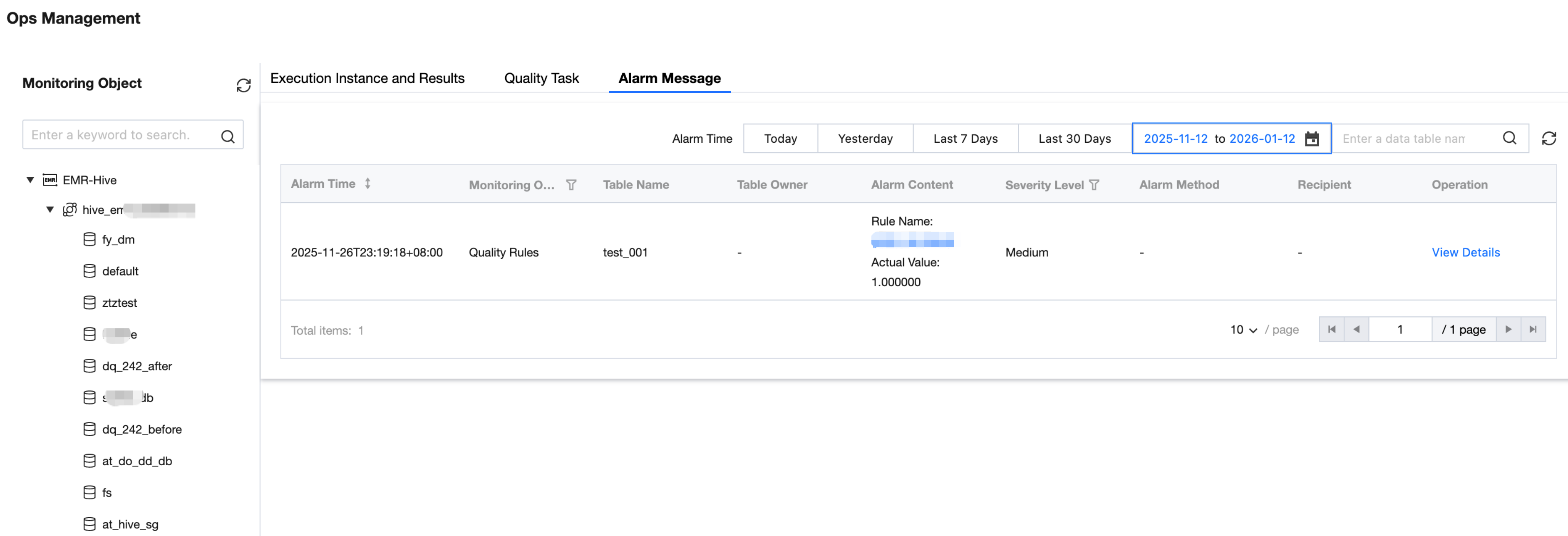Collapse the EMR-Hive tree node

click(x=30, y=180)
